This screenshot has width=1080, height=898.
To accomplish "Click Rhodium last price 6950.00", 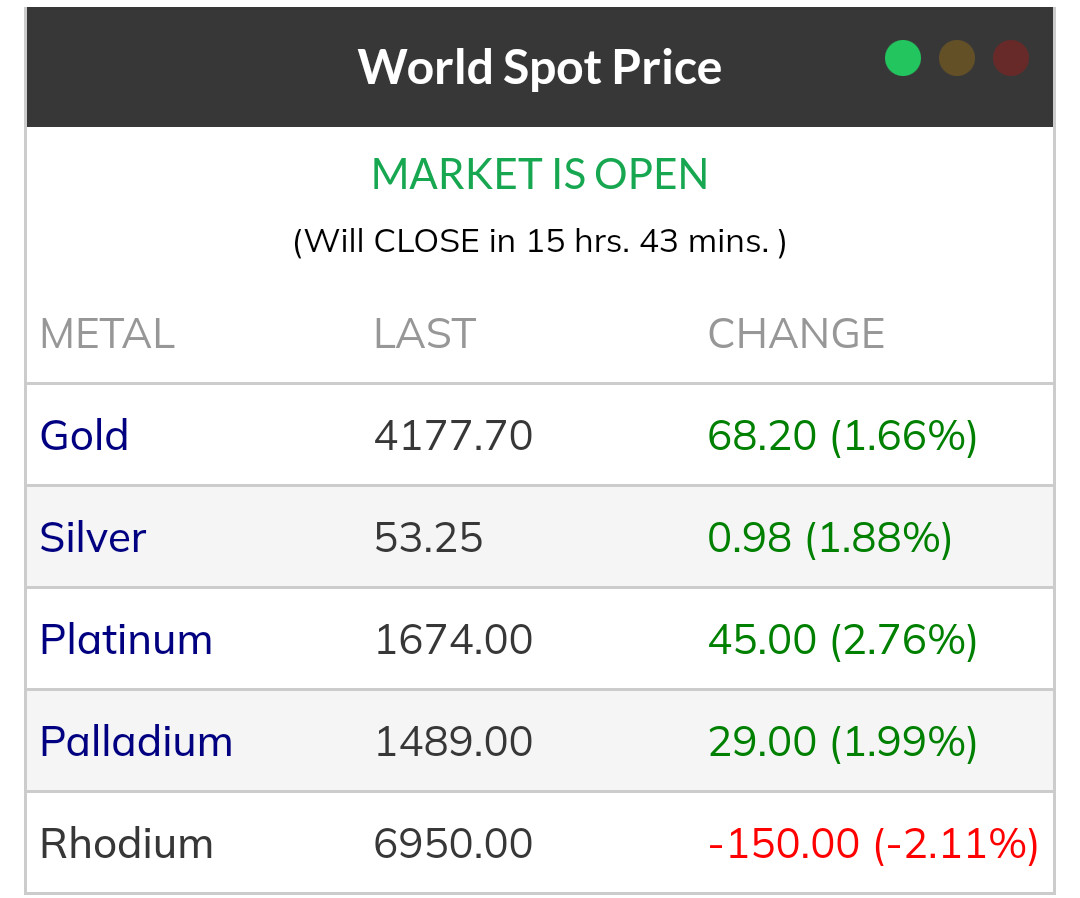I will point(453,844).
